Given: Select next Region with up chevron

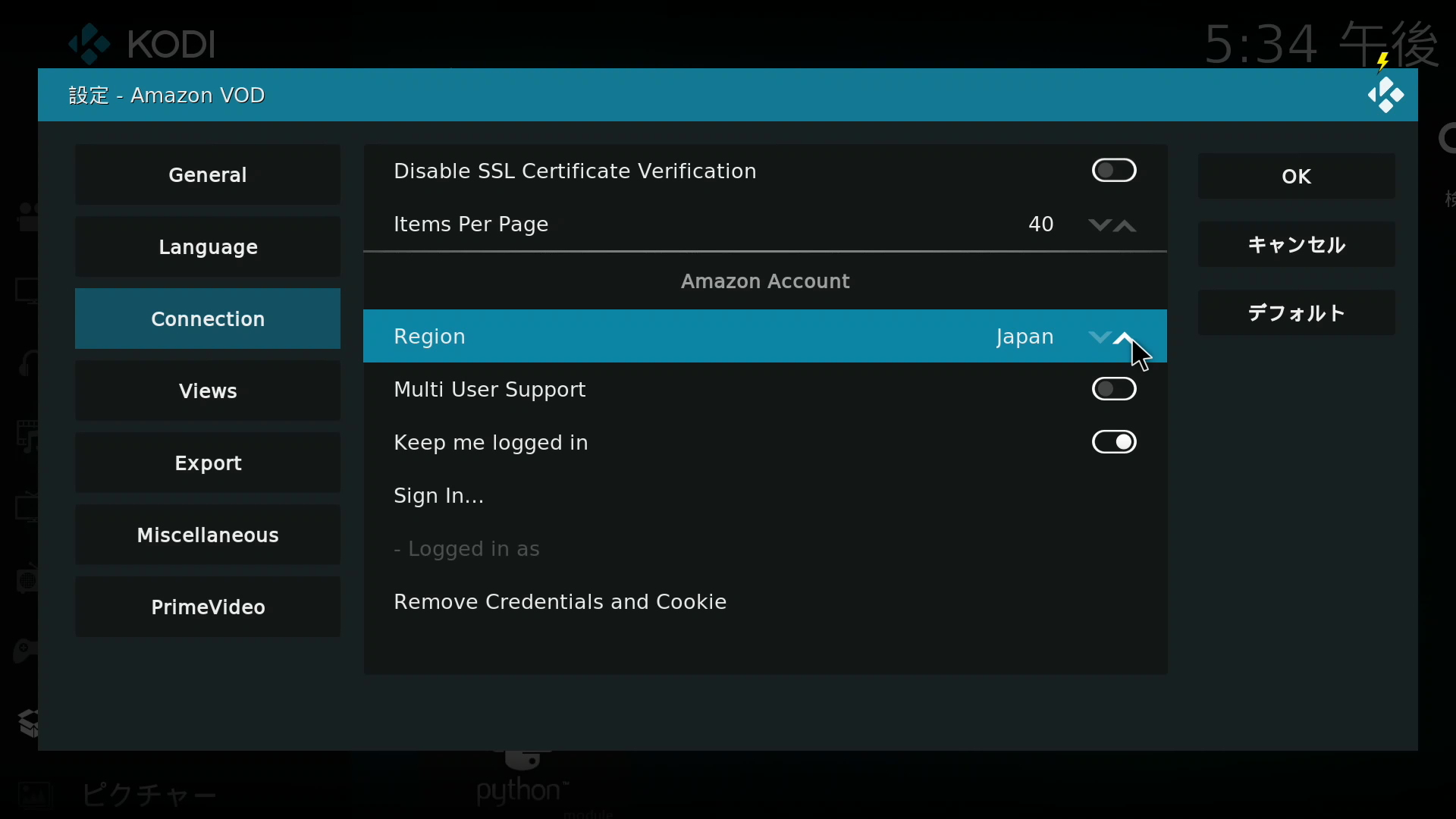Looking at the screenshot, I should tap(1125, 337).
